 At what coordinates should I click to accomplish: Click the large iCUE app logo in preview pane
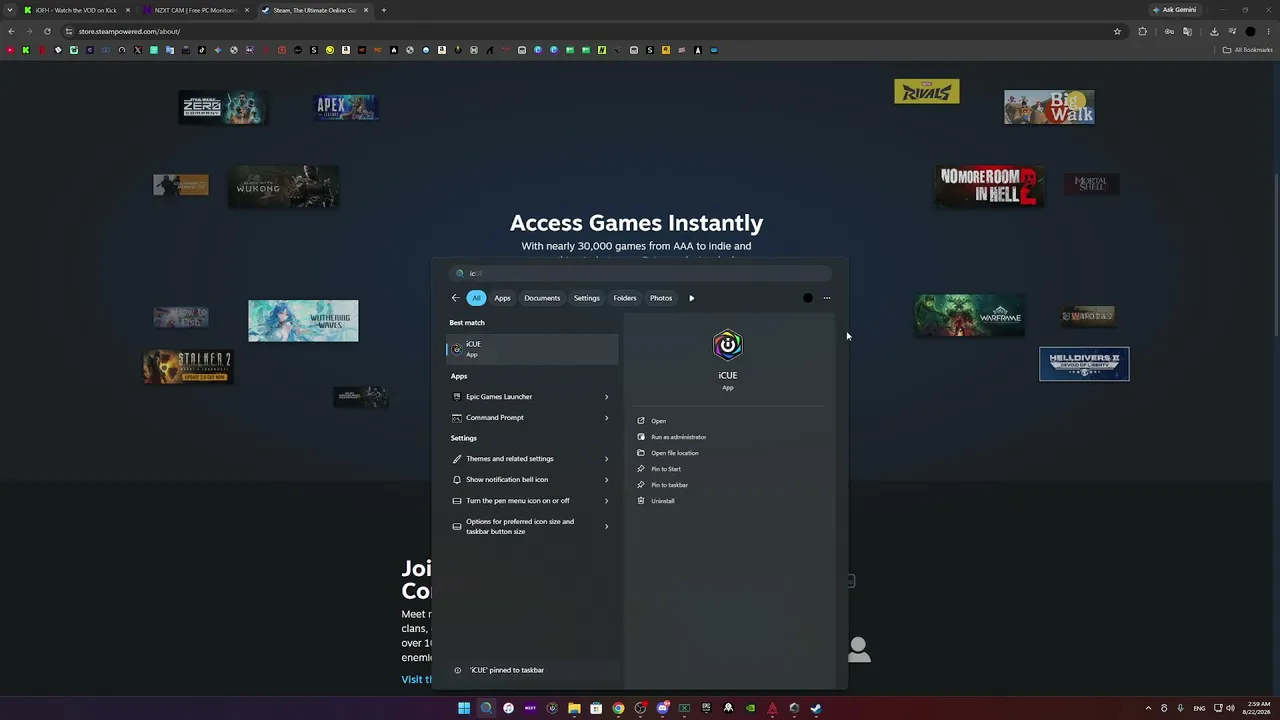point(727,345)
